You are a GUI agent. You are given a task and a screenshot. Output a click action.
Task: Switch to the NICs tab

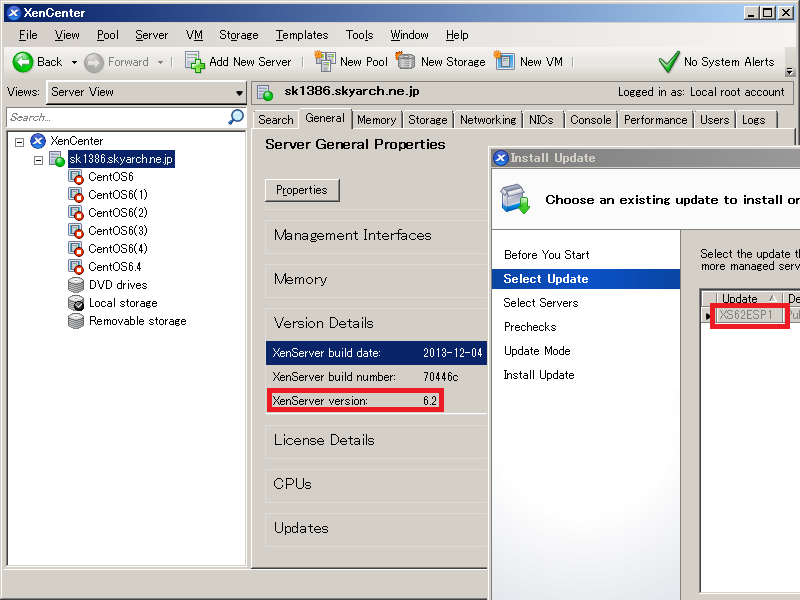click(x=541, y=120)
